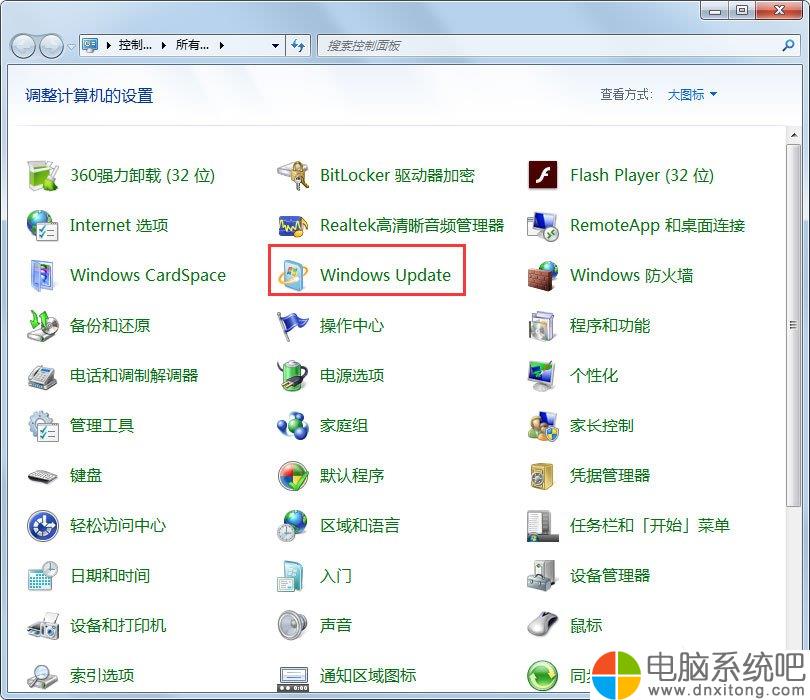Open the 电源选项 battery icon
The height and width of the screenshot is (700, 810).
(293, 376)
